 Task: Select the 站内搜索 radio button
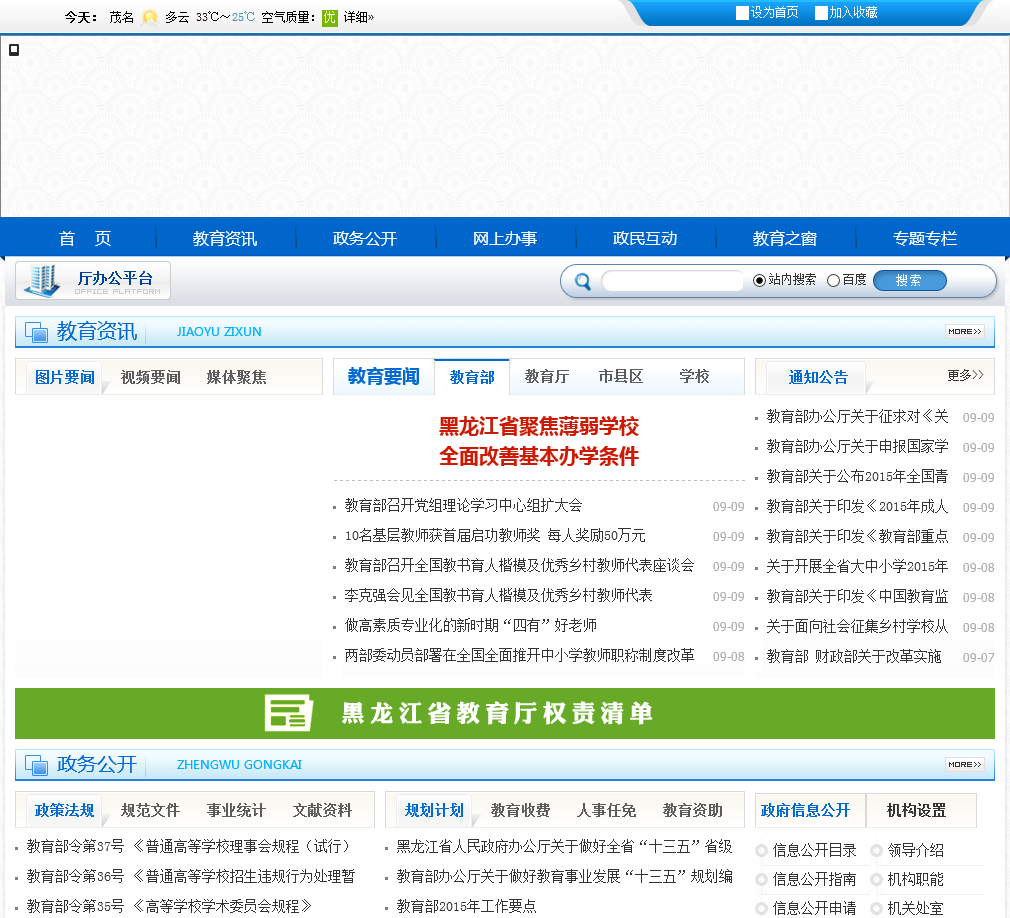(x=759, y=280)
